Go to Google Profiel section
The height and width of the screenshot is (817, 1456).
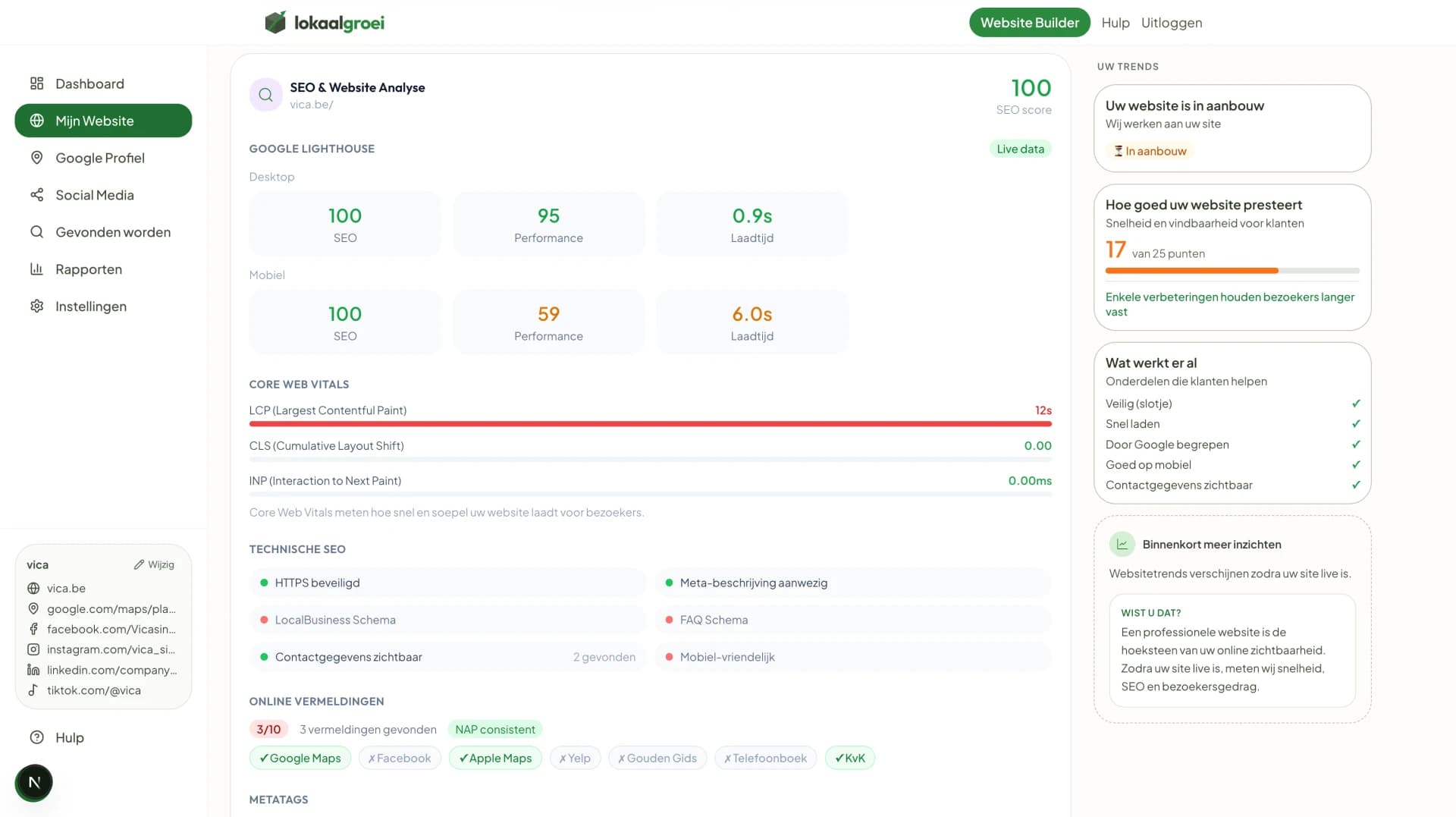(x=103, y=158)
